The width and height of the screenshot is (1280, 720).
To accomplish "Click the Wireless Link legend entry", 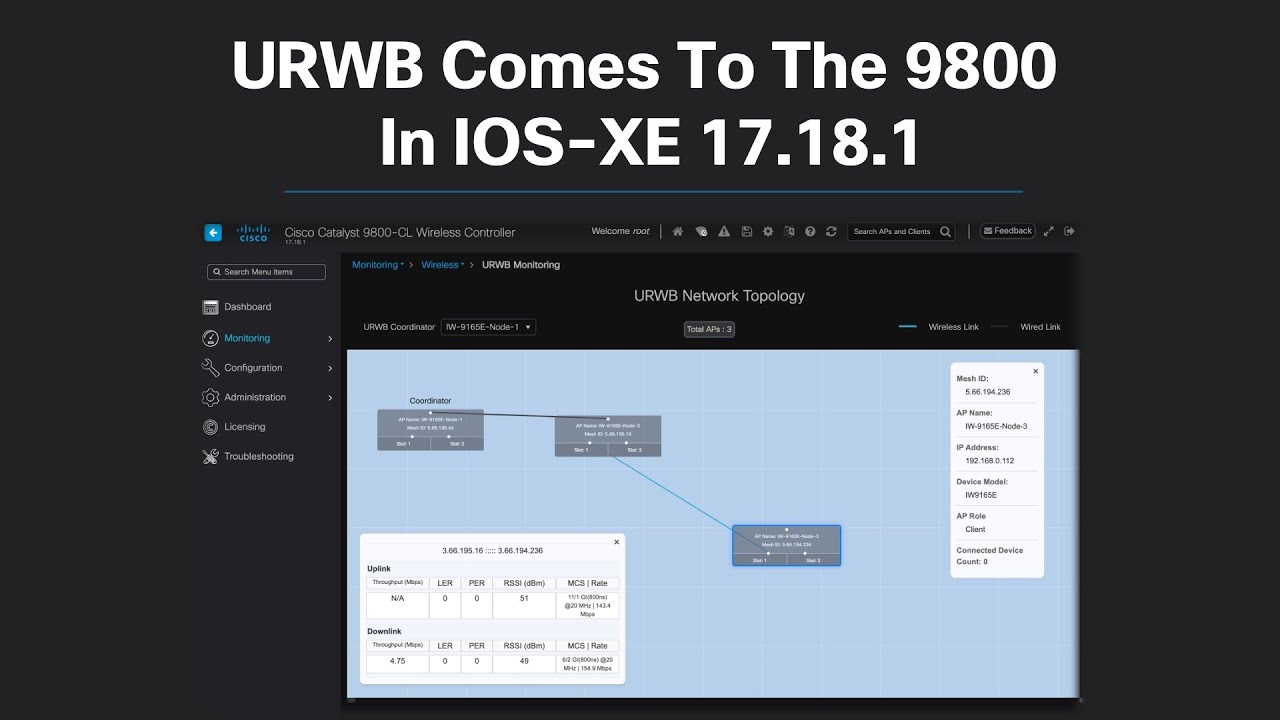I will [939, 327].
